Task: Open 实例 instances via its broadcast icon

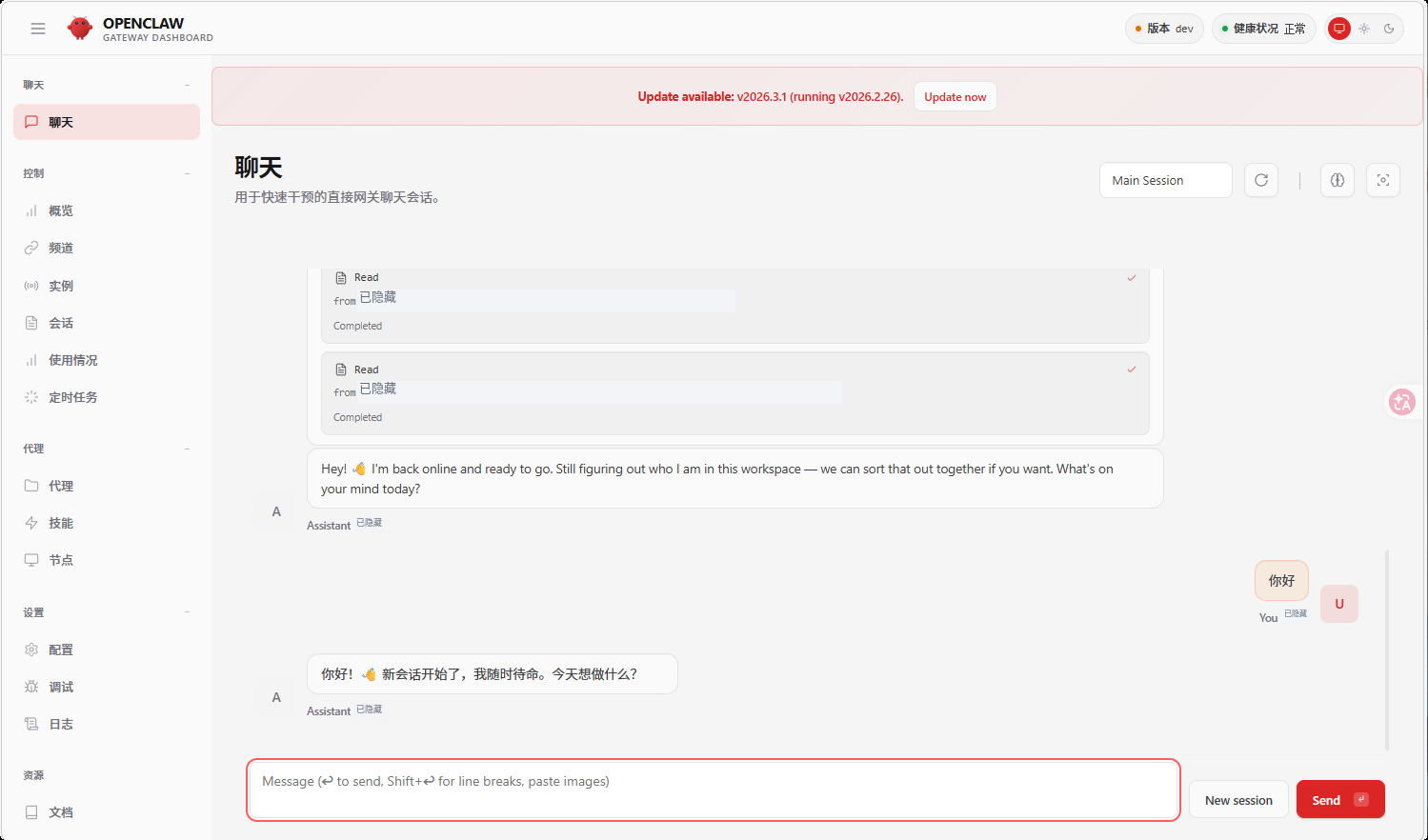Action: pos(31,286)
